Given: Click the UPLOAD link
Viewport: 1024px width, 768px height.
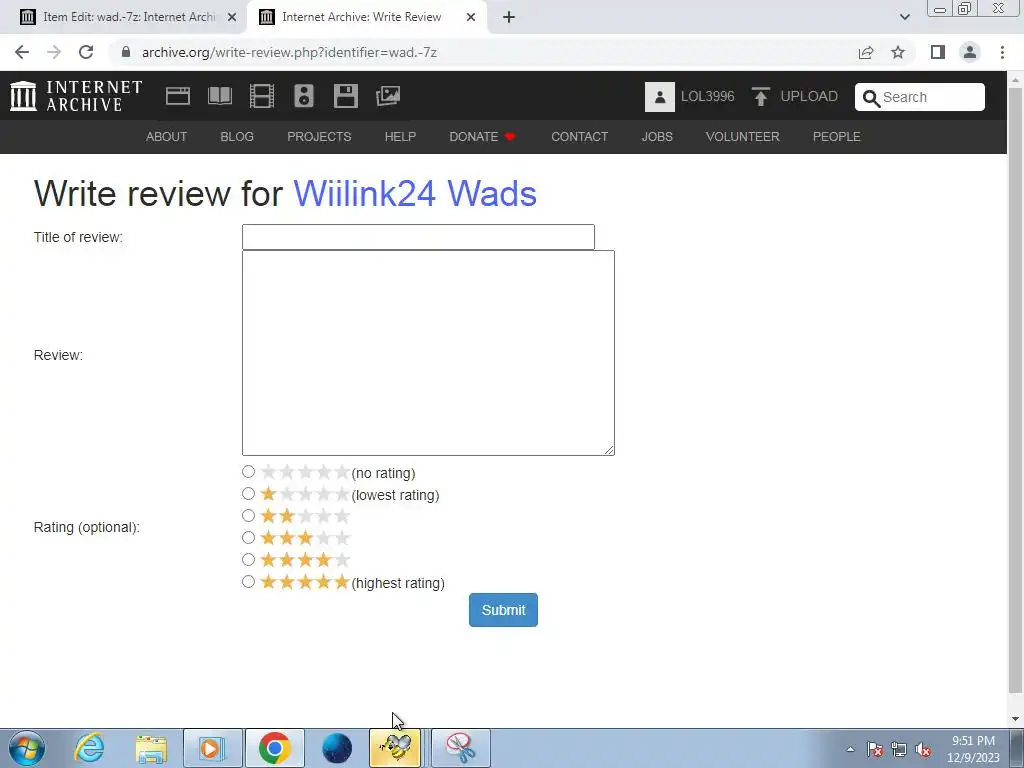Looking at the screenshot, I should 809,97.
